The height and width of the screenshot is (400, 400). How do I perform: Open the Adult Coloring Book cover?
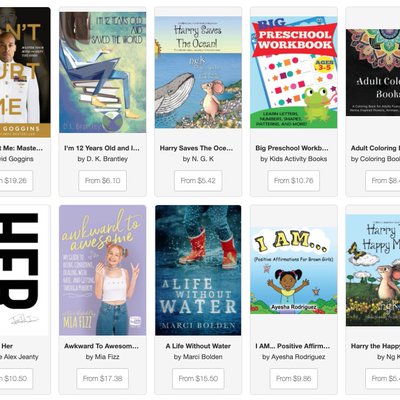click(x=373, y=72)
